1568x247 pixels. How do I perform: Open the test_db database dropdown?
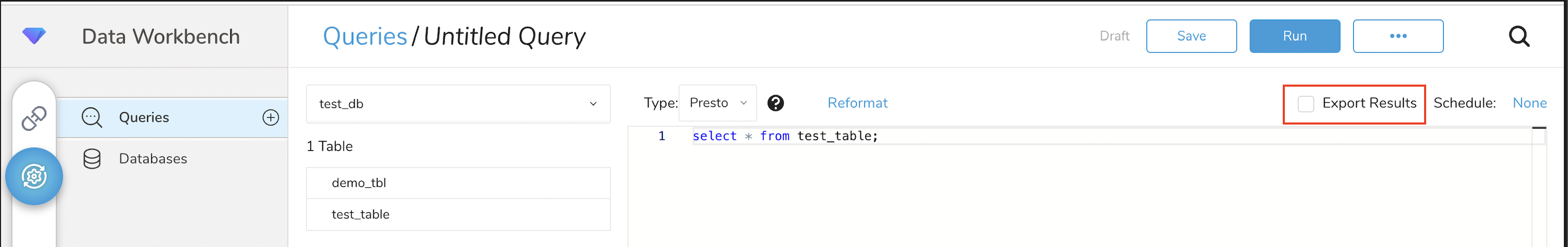[x=458, y=104]
